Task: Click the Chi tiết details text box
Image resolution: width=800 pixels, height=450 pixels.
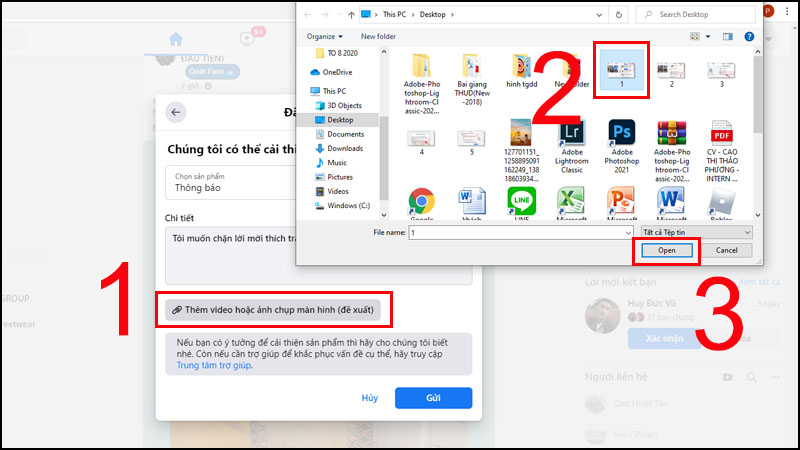Action: tap(318, 256)
